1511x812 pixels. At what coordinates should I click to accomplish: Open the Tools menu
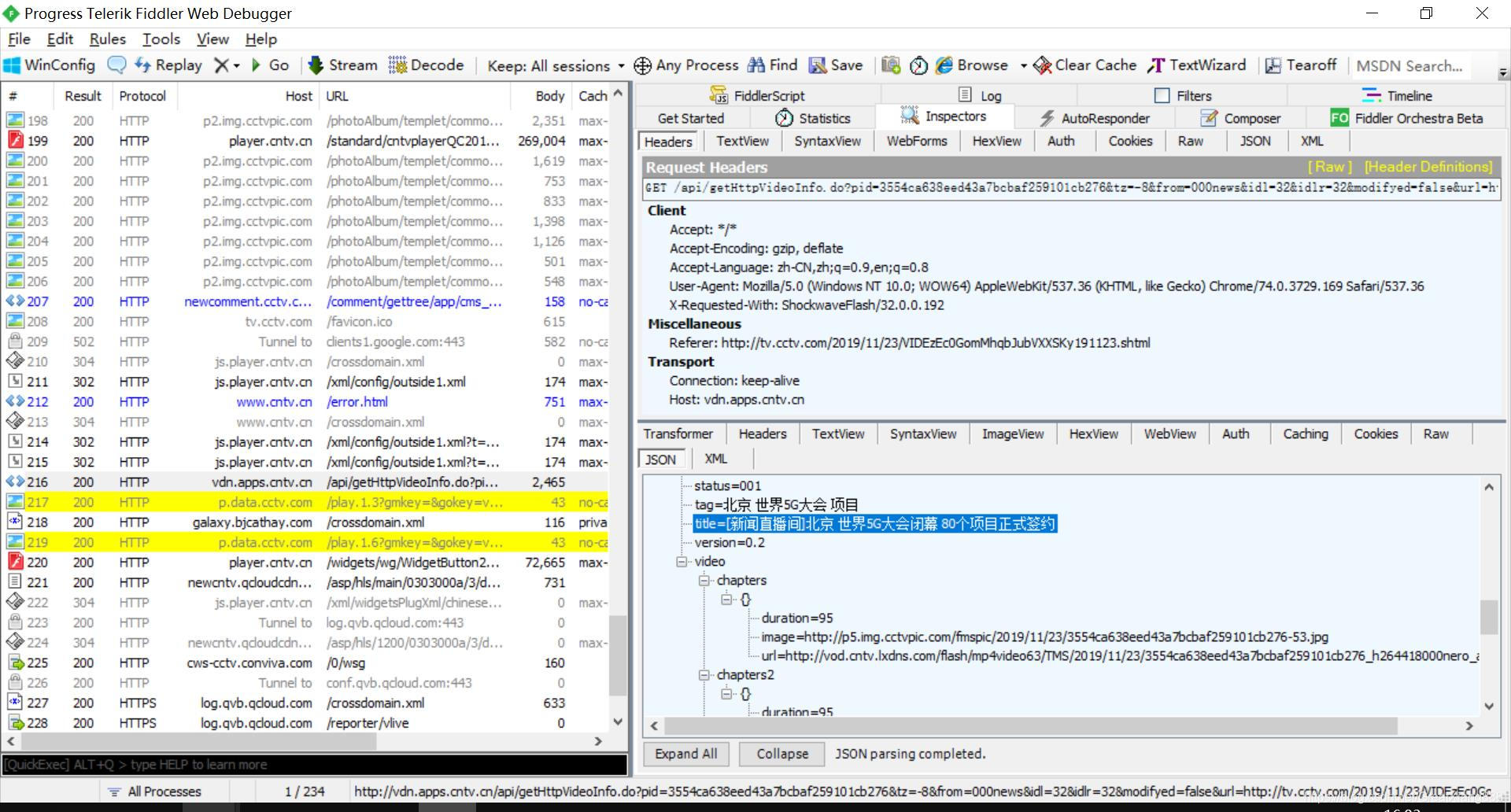tap(161, 39)
